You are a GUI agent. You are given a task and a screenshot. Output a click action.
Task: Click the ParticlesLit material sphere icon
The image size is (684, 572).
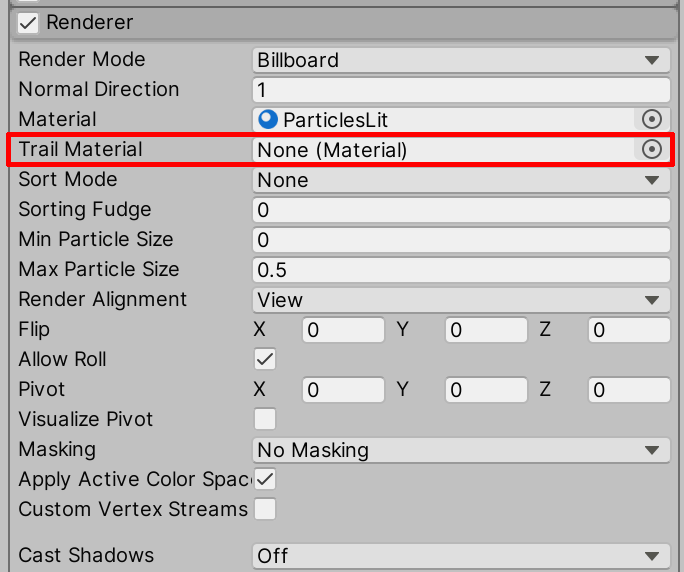coord(267,120)
